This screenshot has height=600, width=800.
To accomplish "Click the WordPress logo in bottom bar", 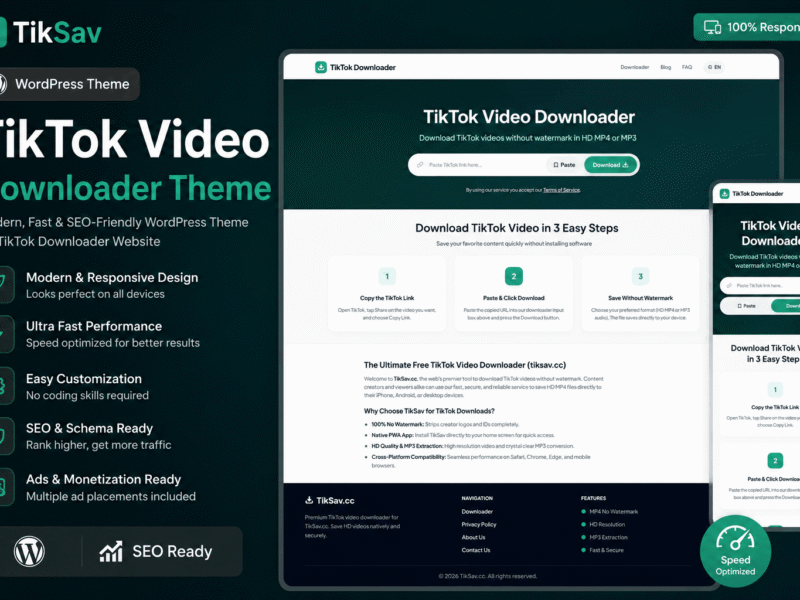I will point(29,552).
